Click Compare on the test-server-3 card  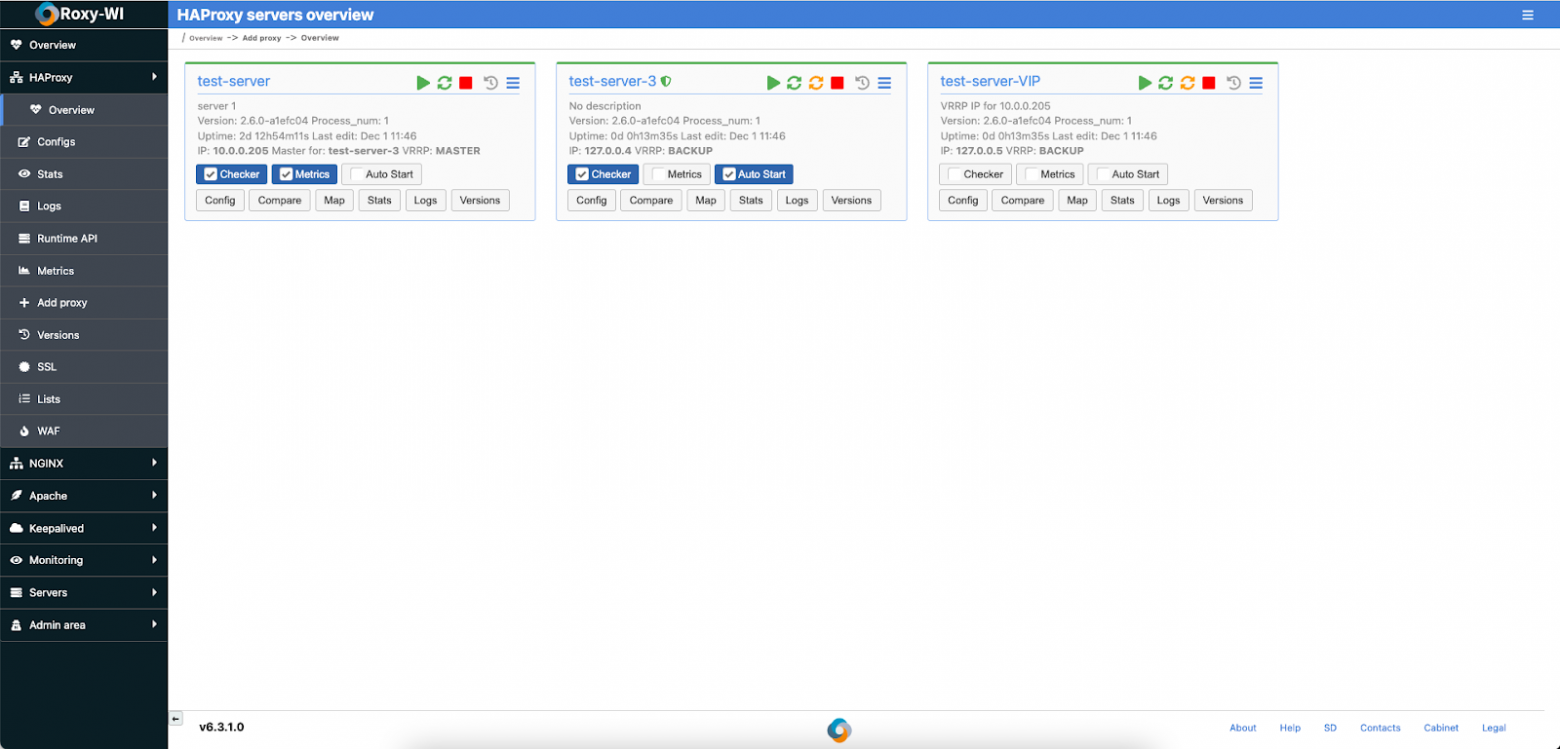click(x=651, y=200)
